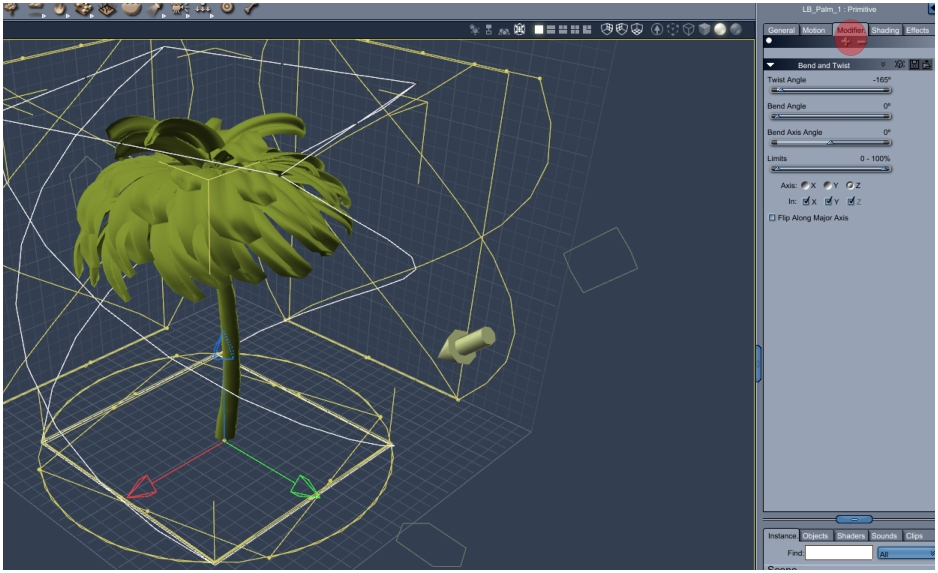The width and height of the screenshot is (938, 573).
Task: Select single-view layout button
Action: click(x=539, y=29)
